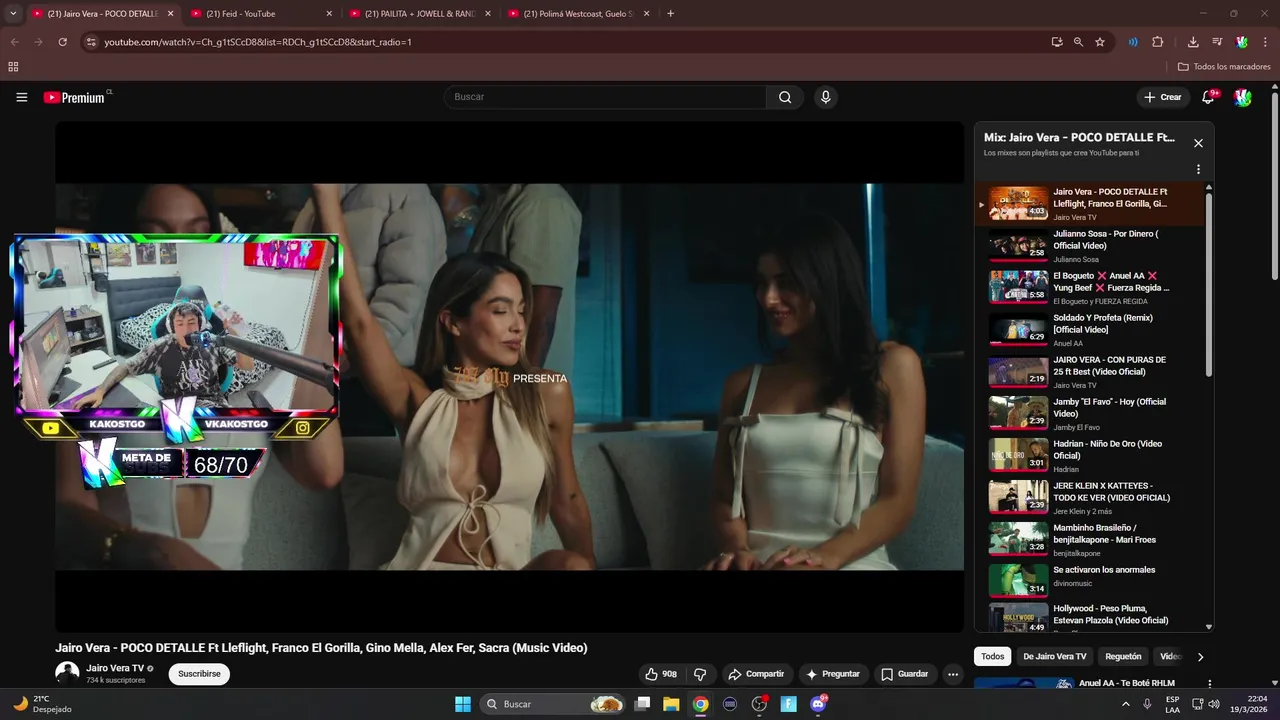Click the search magnifier button
The height and width of the screenshot is (720, 1280).
coord(785,97)
